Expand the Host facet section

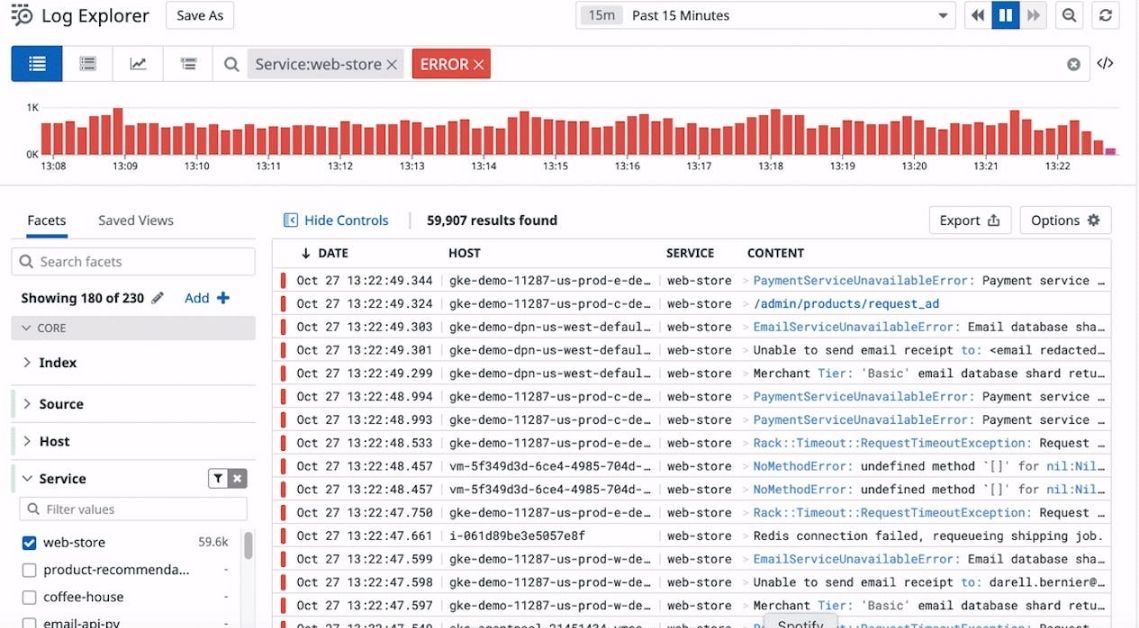pyautogui.click(x=53, y=440)
